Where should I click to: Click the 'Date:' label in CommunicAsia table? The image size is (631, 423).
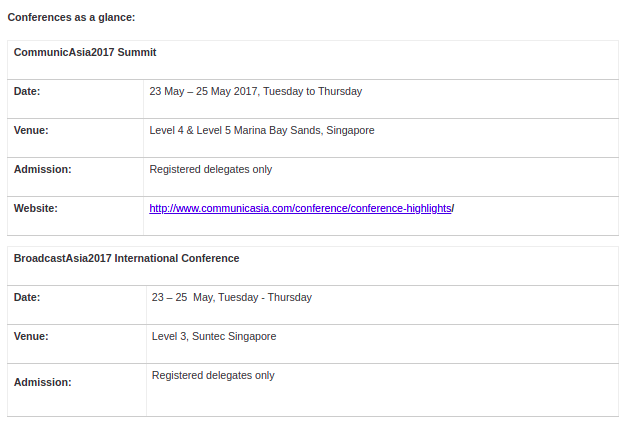pos(27,91)
